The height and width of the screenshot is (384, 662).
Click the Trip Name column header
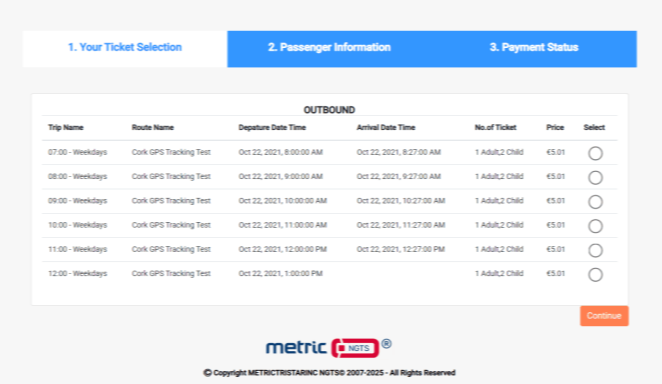point(65,127)
